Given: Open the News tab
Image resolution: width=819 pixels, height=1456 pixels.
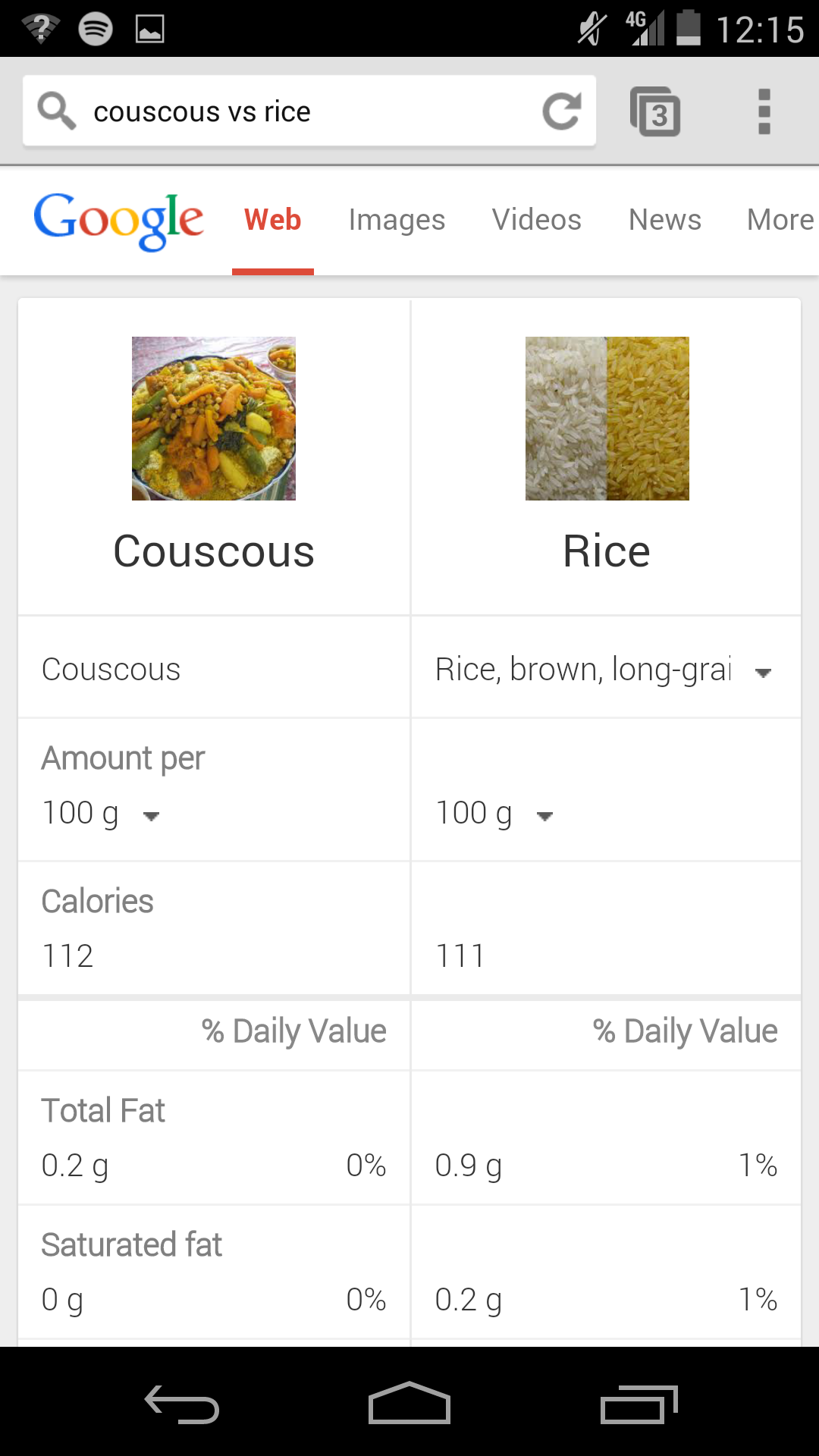Looking at the screenshot, I should [x=664, y=220].
